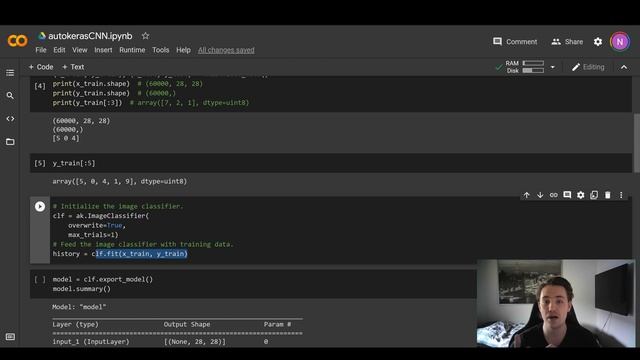Open the Runtime menu

pos(132,50)
